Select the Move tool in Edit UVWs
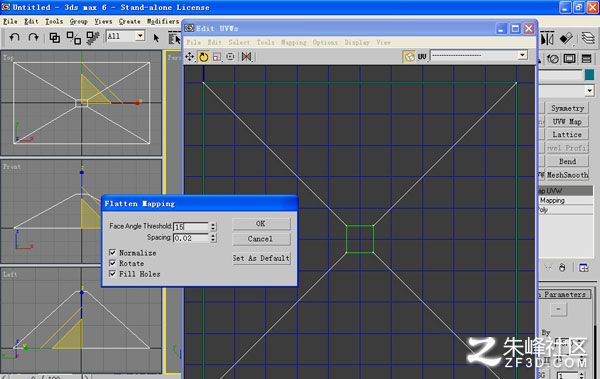The width and height of the screenshot is (600, 379). coord(190,57)
